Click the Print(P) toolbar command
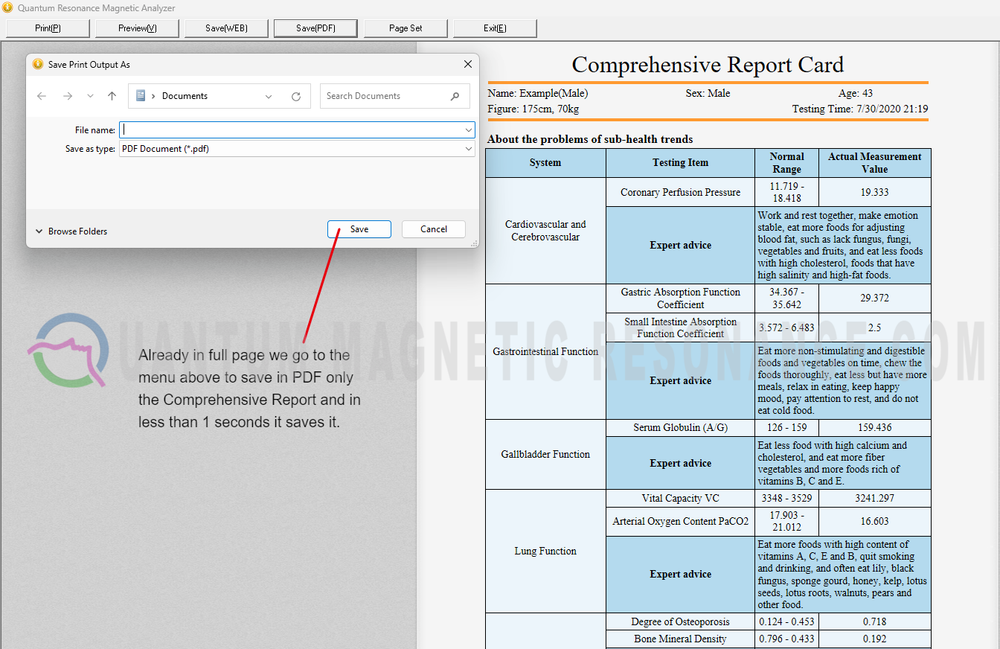Viewport: 1000px width, 649px height. [46, 28]
